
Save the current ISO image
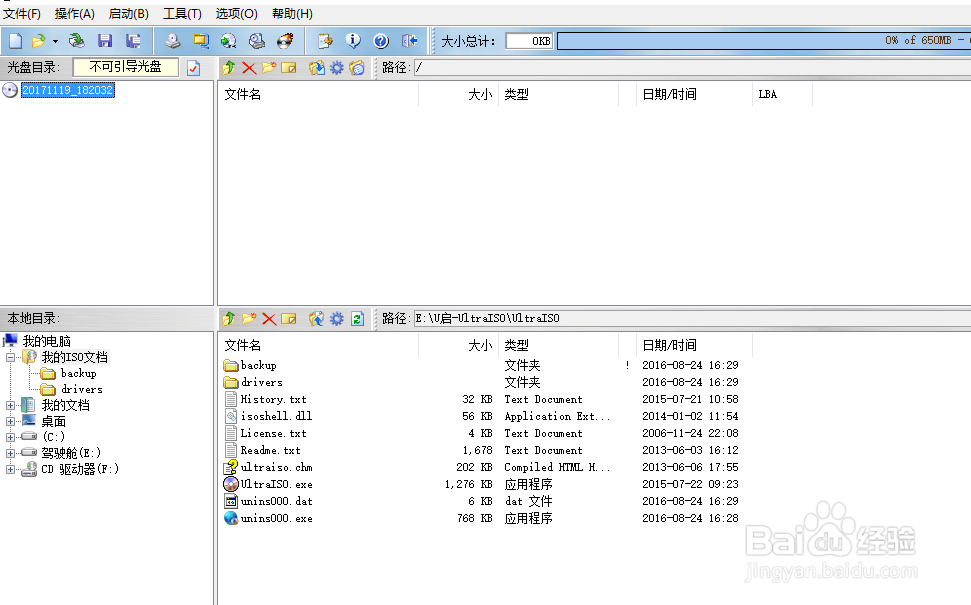tap(105, 41)
